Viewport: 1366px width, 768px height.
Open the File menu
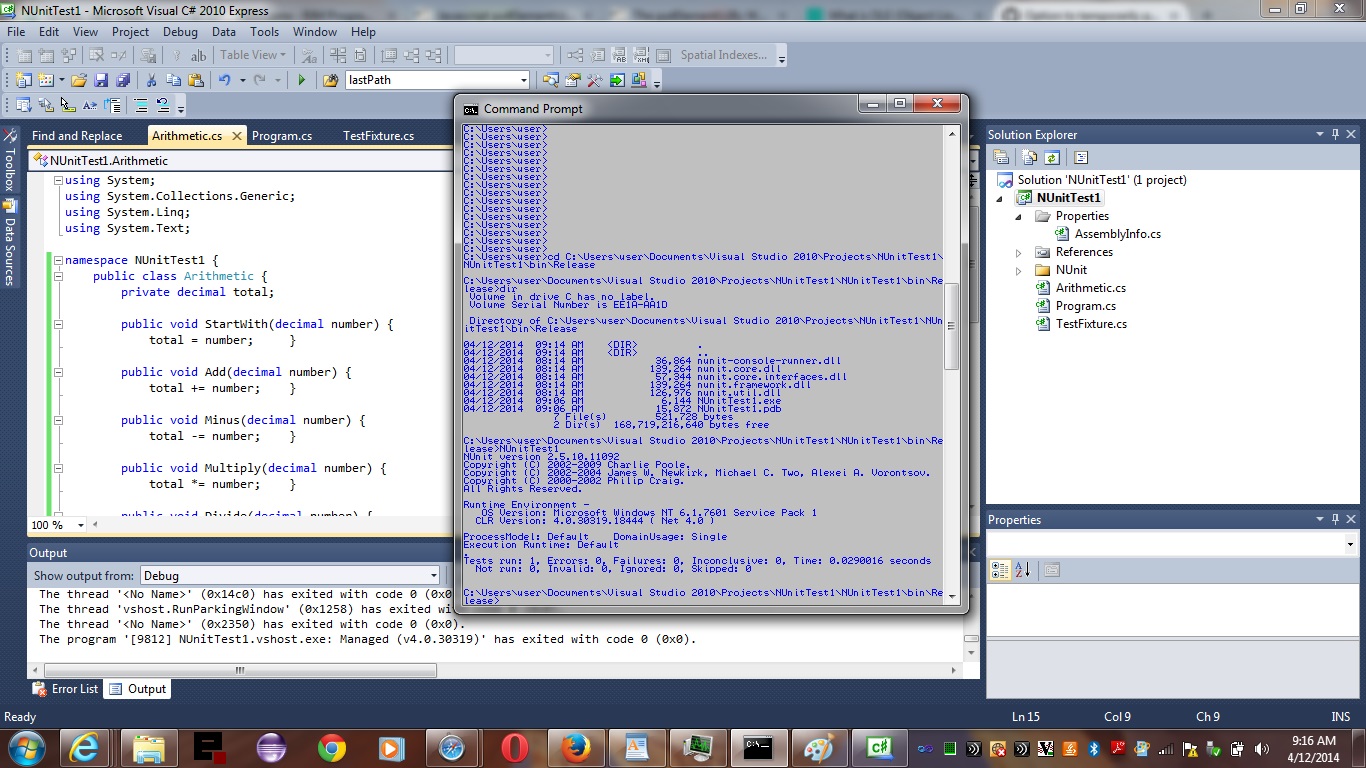(16, 32)
